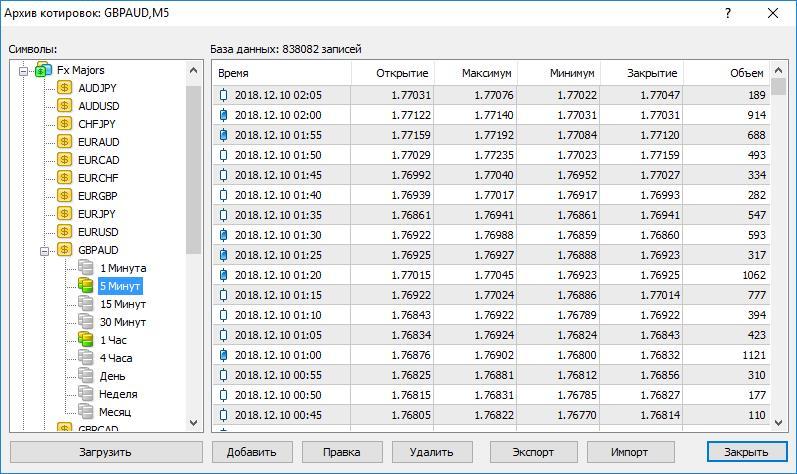797x474 pixels.
Task: Click the candle icon for 2018.12.10 02:05
Action: tap(224, 96)
